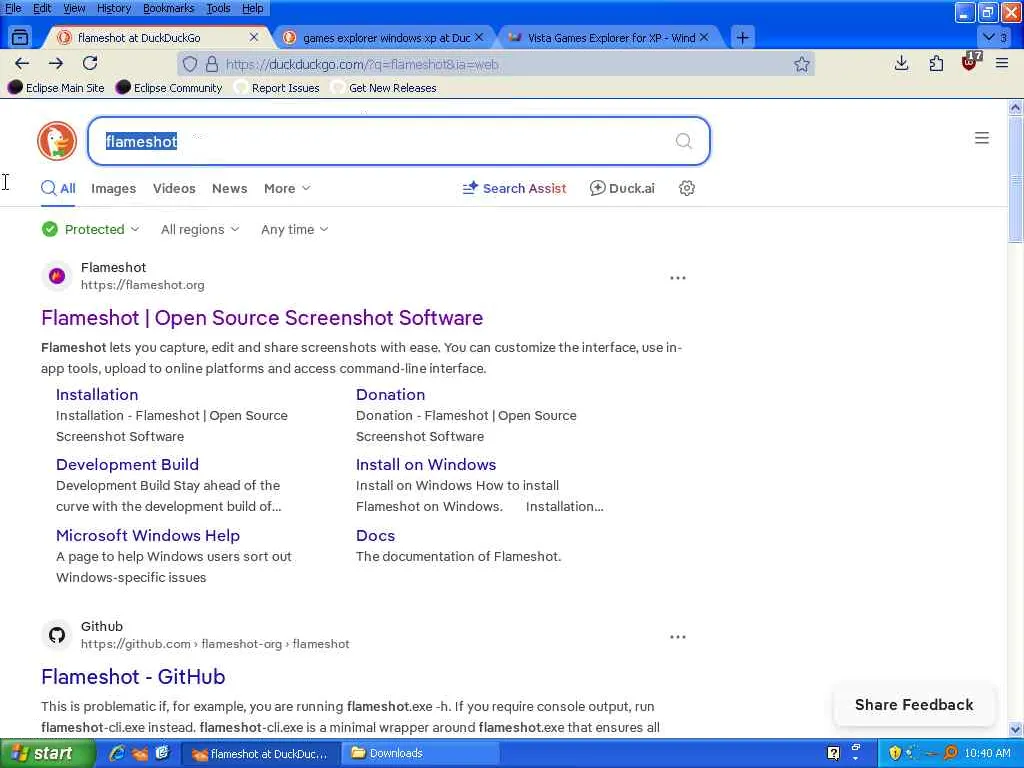Open the Downloads toolbar icon

tap(901, 63)
